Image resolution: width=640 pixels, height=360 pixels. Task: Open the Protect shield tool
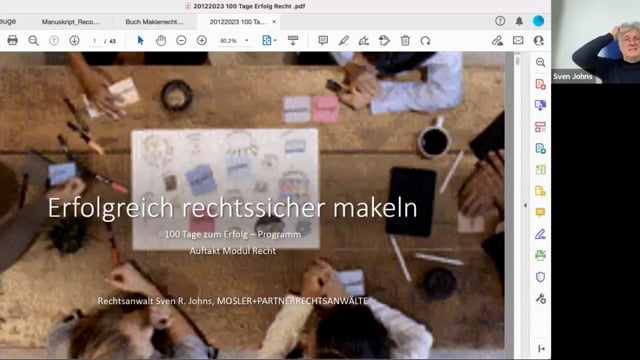click(540, 277)
